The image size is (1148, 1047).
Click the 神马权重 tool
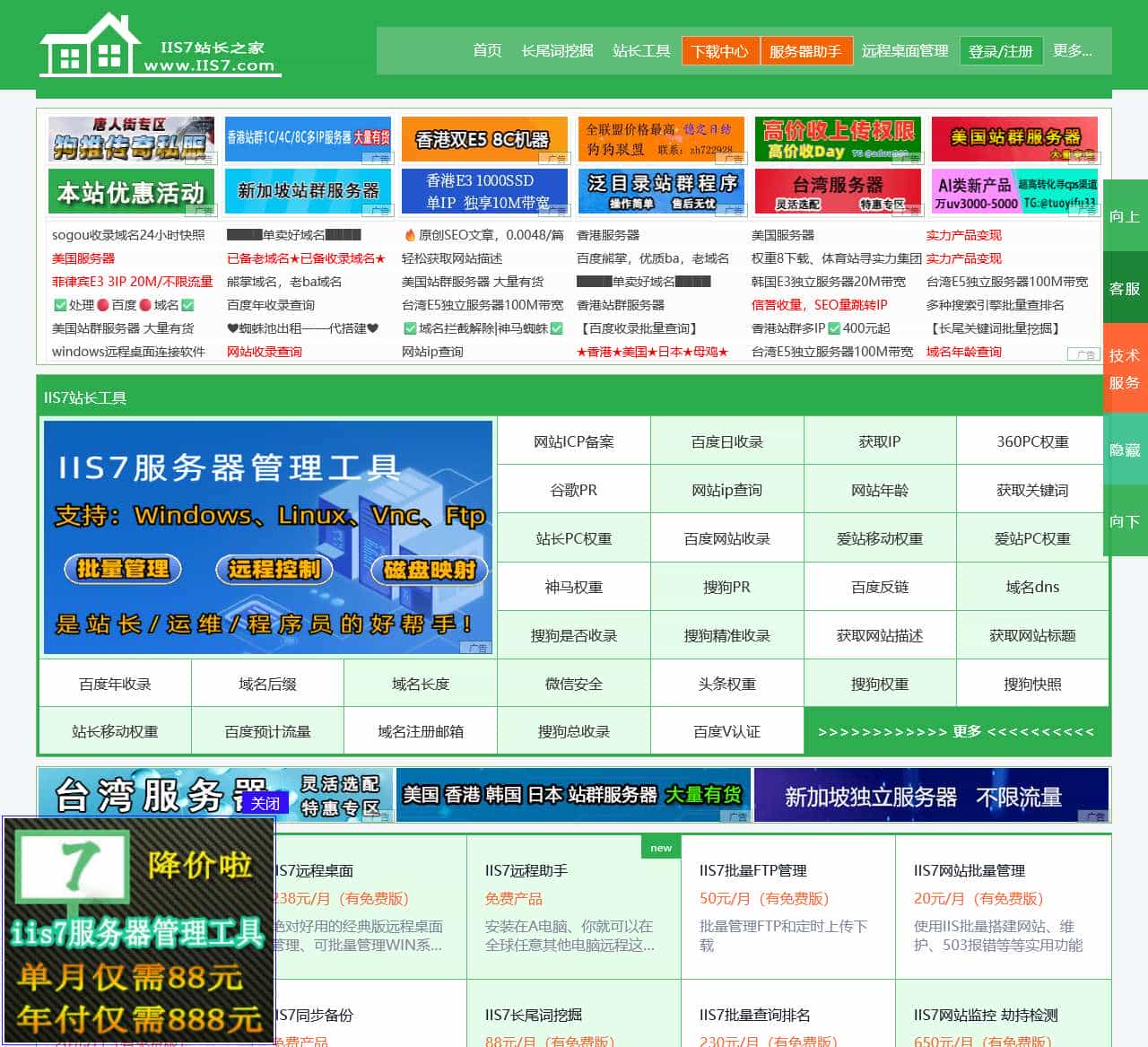point(574,587)
